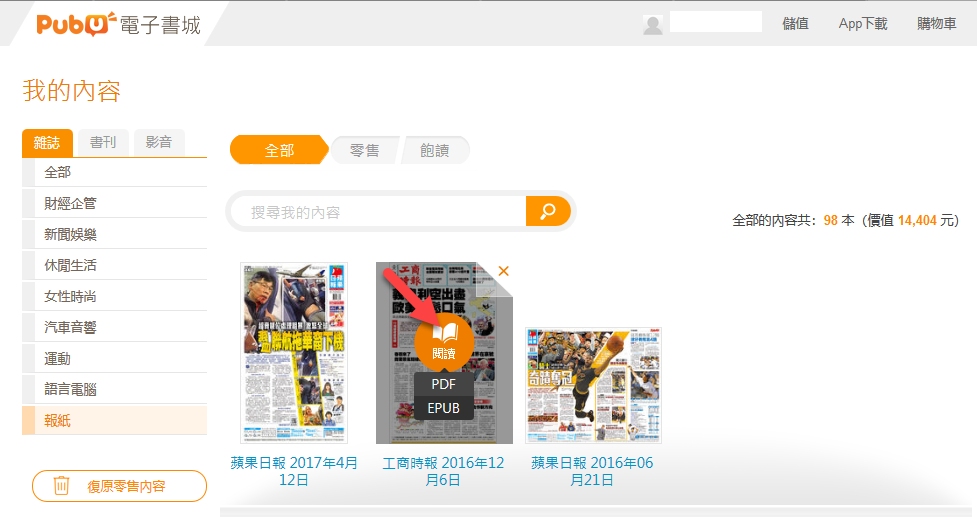Click the Pubu 電子書城 logo
Viewport: 977px width, 517px height.
point(118,24)
